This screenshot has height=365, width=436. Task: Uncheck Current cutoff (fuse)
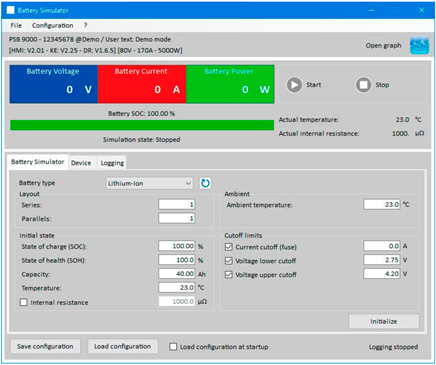click(229, 247)
